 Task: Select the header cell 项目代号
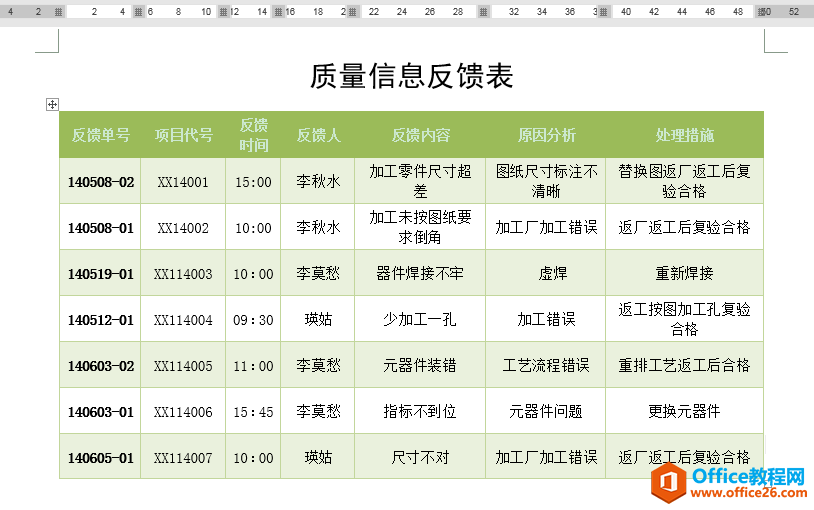click(x=183, y=135)
